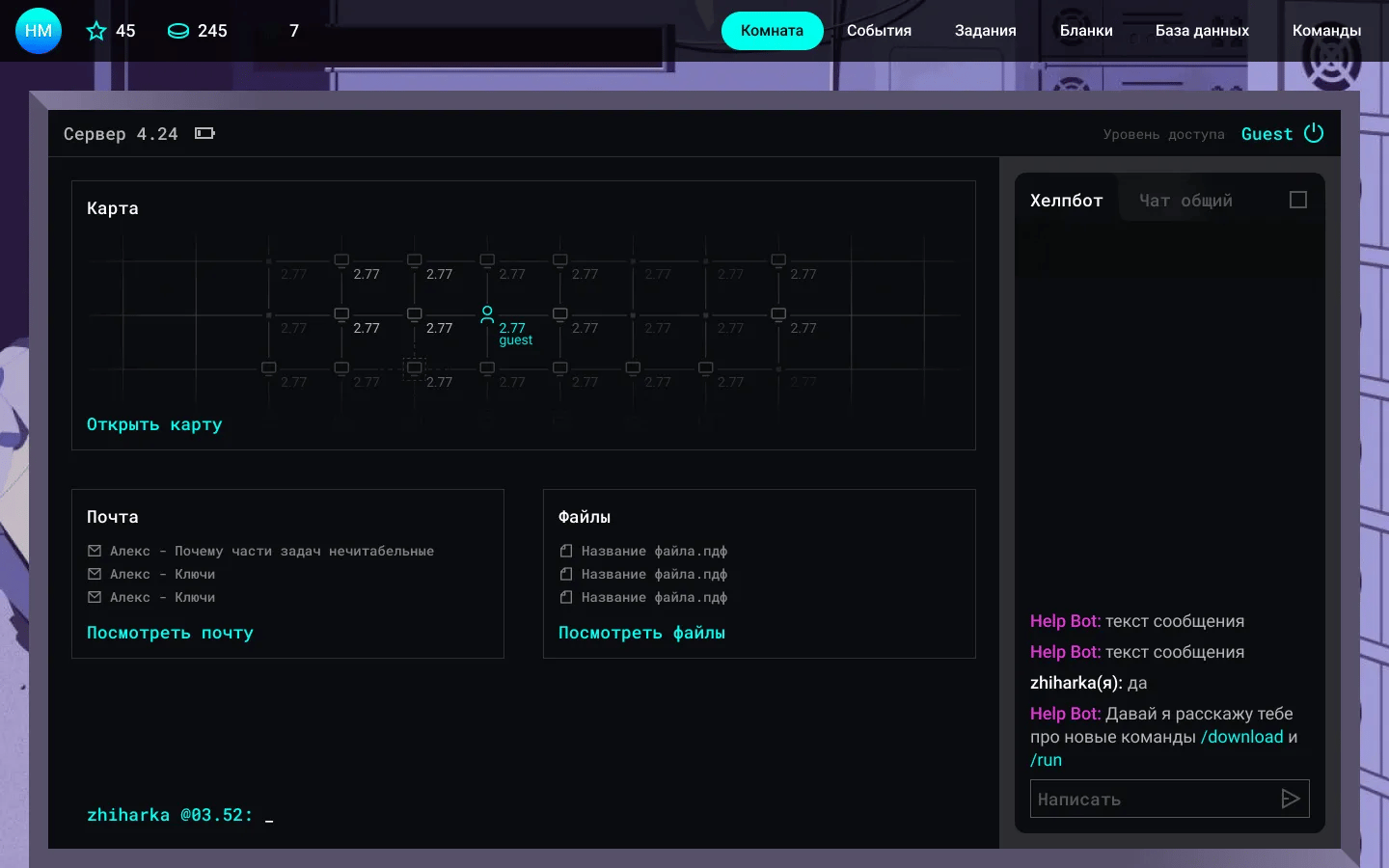1389x868 pixels.
Task: Click the /download command in chat
Action: pos(1241,737)
